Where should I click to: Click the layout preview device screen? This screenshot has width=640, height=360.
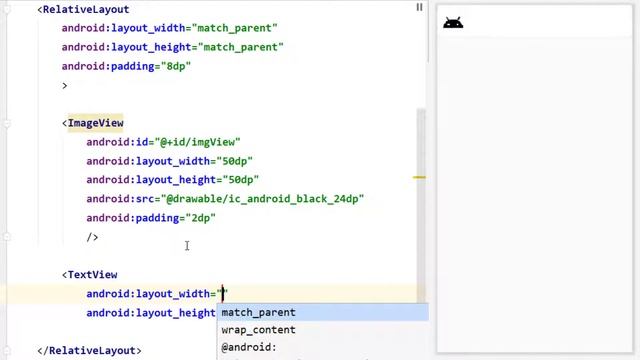point(535,178)
